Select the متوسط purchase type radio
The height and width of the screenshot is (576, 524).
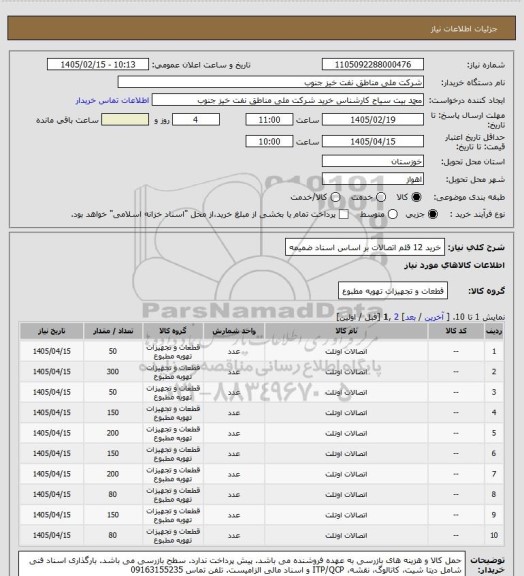point(393,214)
